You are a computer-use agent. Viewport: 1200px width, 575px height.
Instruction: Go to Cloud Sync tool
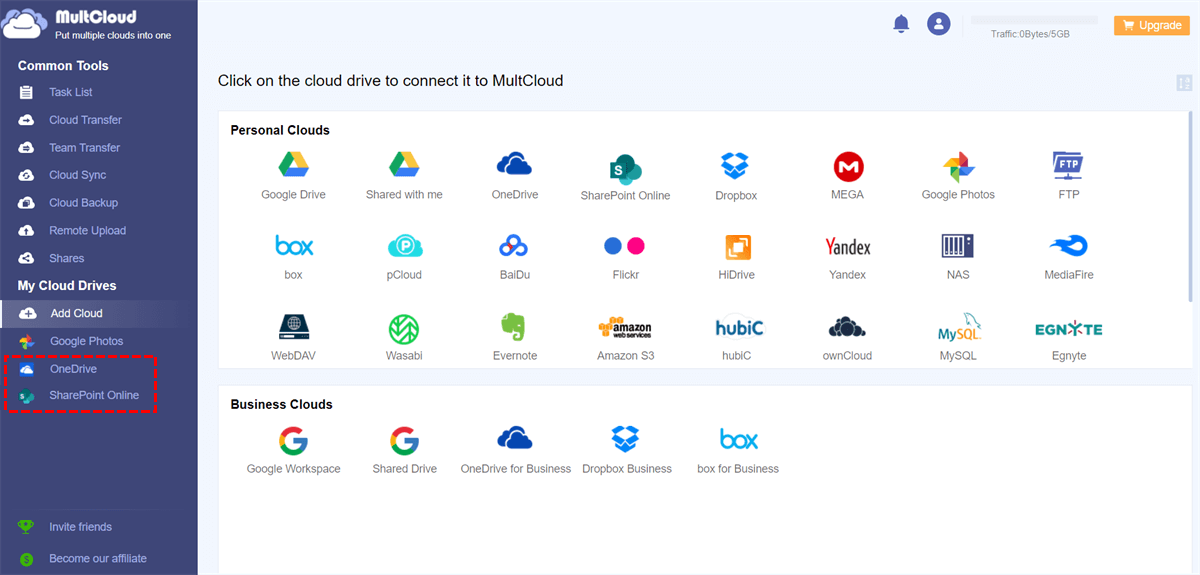[77, 175]
